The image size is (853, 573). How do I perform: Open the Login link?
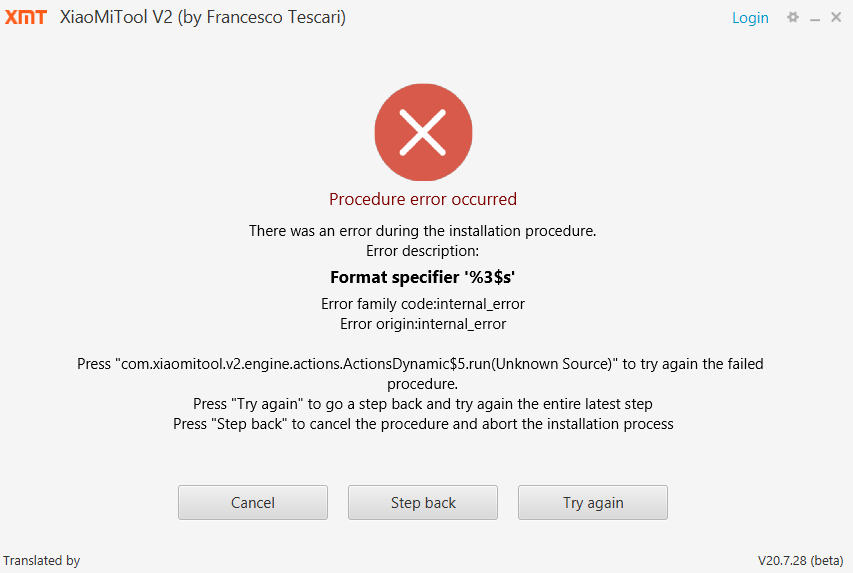750,18
